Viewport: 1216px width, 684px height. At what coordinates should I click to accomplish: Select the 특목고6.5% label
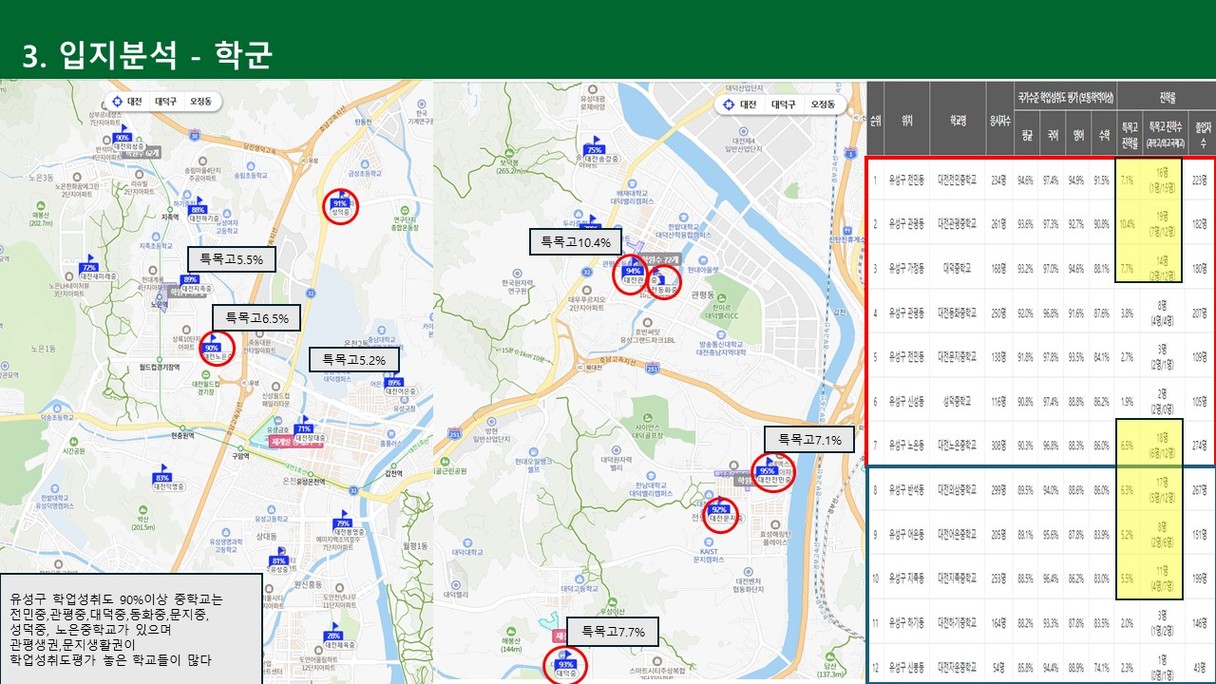[257, 319]
